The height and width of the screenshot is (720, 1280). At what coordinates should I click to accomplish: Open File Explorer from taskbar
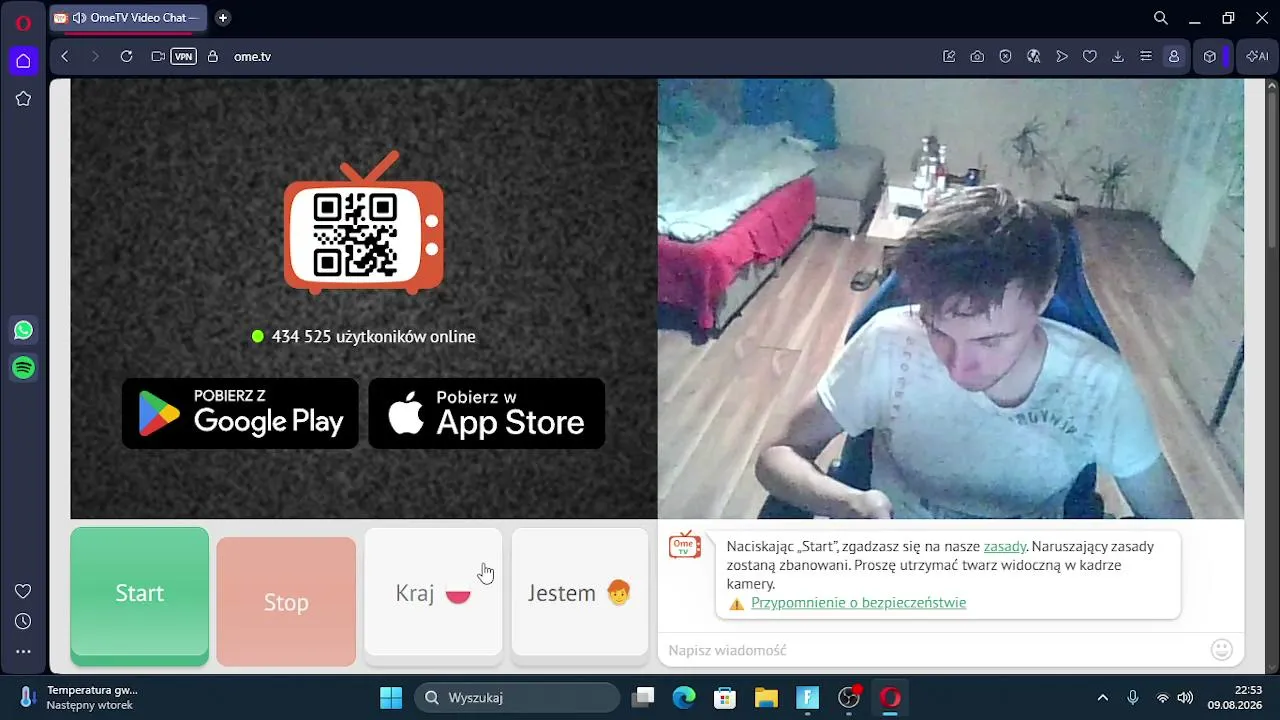pyautogui.click(x=766, y=697)
